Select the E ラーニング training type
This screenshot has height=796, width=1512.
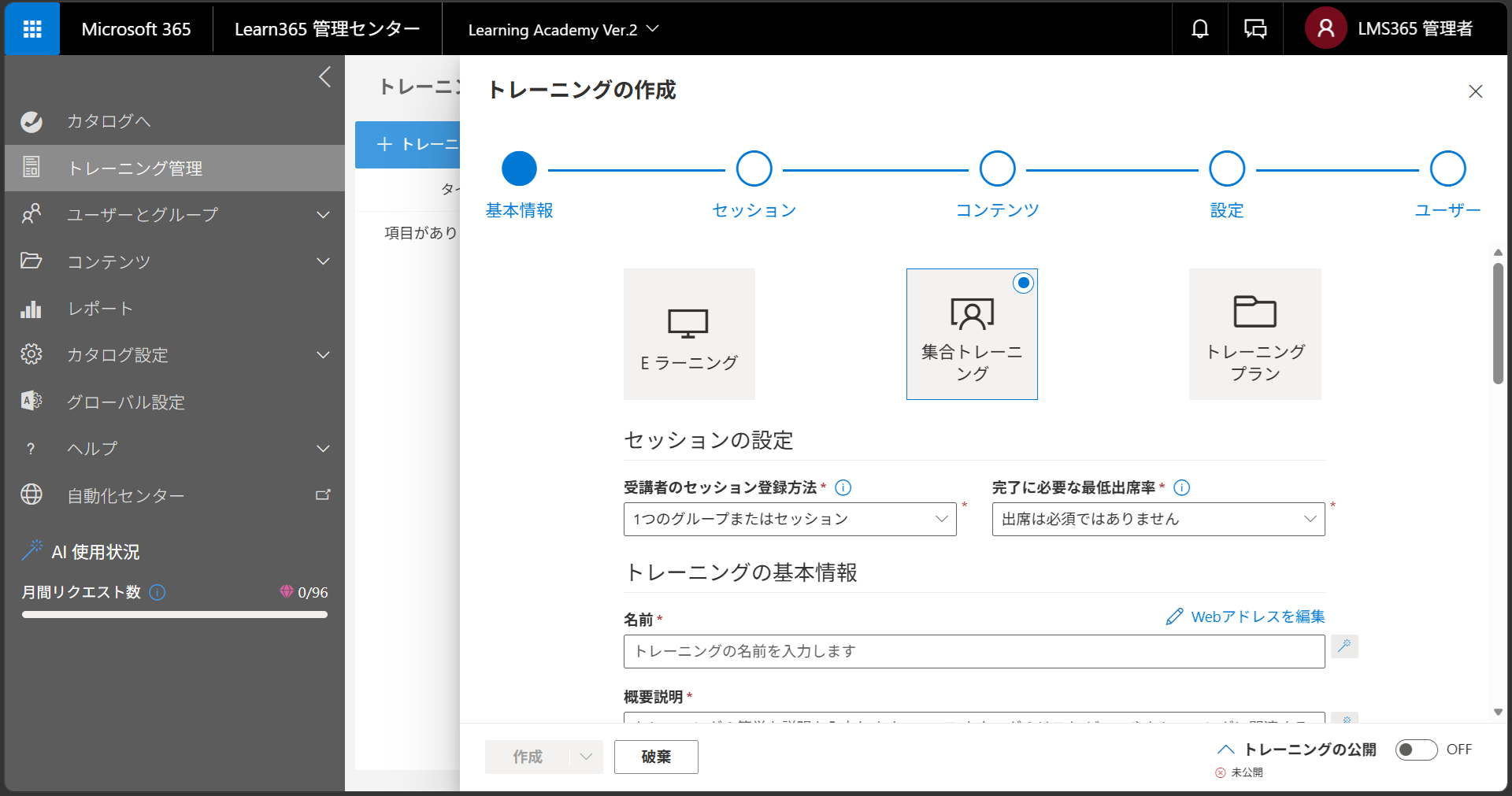(689, 334)
